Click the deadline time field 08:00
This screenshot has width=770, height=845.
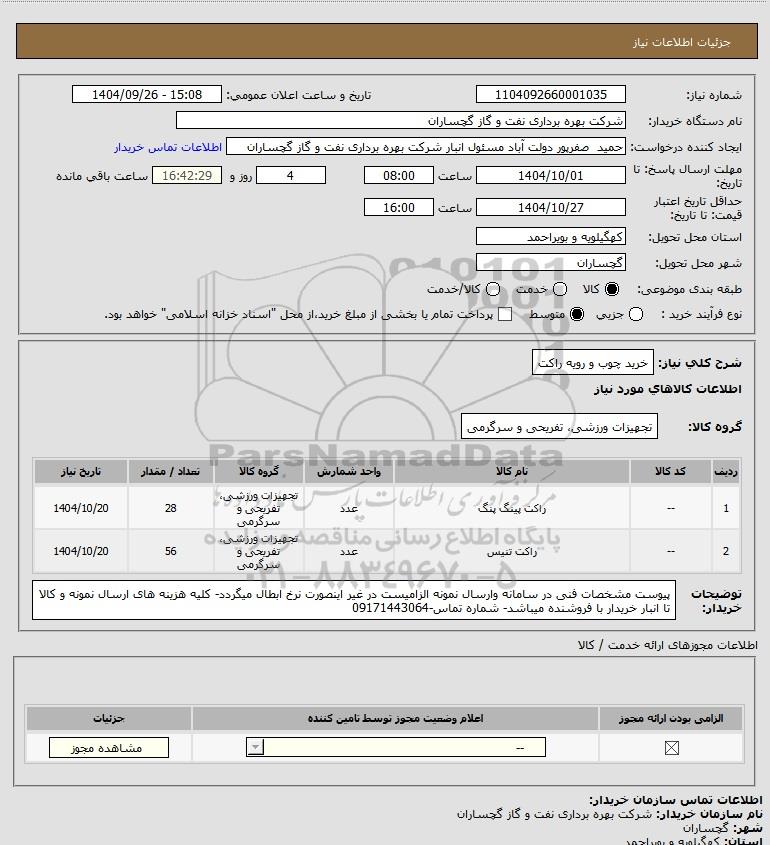point(399,175)
